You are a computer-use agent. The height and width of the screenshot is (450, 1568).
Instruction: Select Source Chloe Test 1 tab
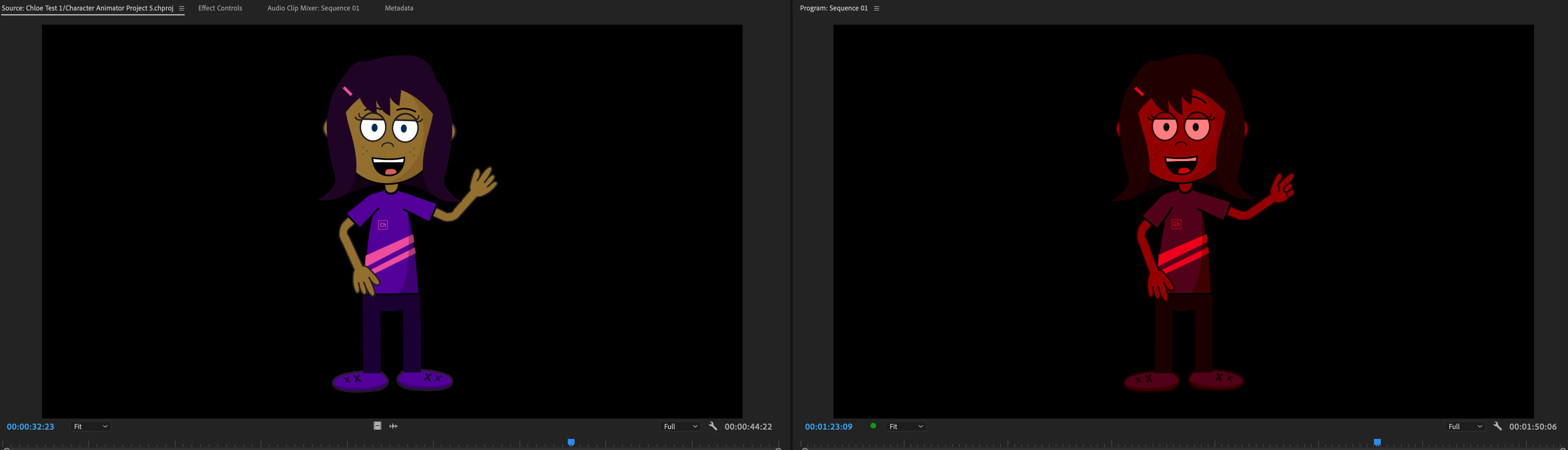[x=88, y=9]
